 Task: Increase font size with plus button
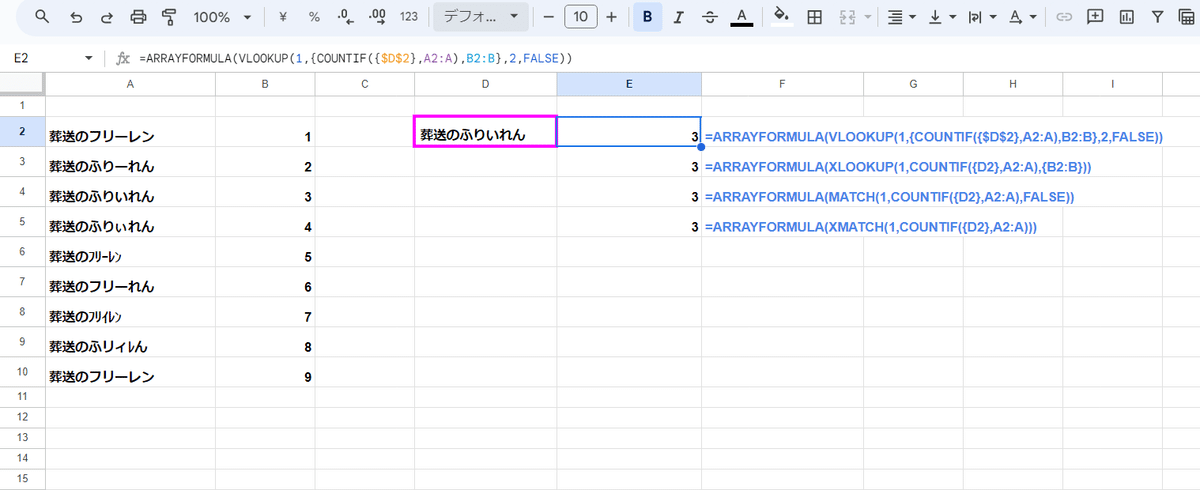coord(612,17)
